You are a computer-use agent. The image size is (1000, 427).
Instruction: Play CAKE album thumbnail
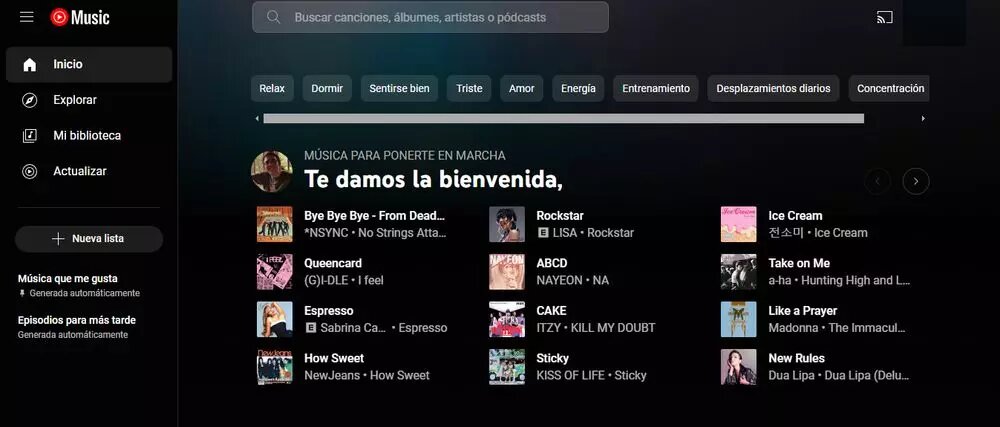(x=507, y=319)
